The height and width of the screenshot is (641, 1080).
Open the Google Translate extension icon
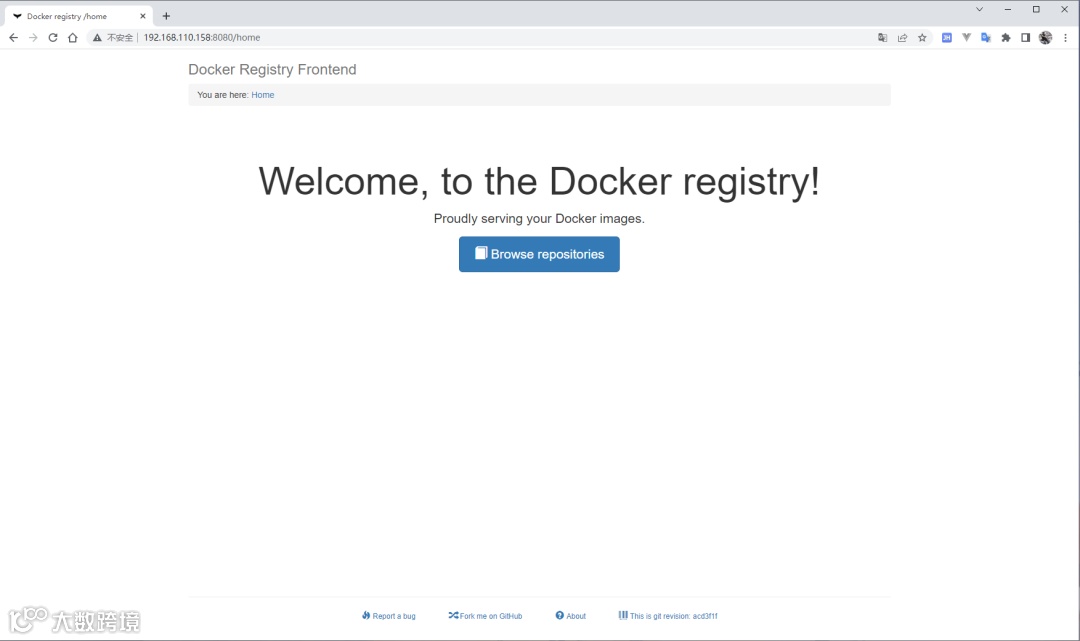[x=986, y=38]
